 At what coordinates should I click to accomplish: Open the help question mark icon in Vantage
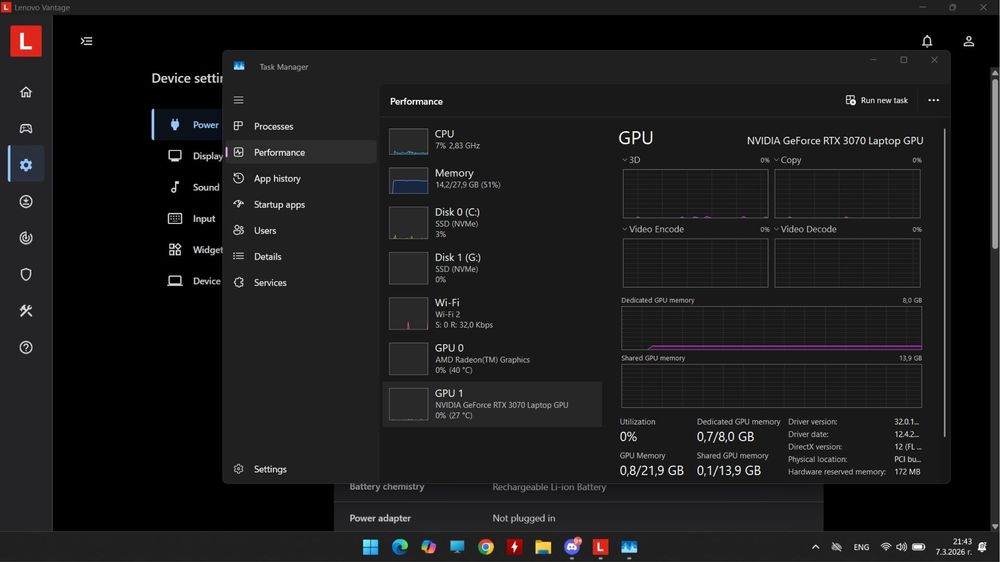26,348
